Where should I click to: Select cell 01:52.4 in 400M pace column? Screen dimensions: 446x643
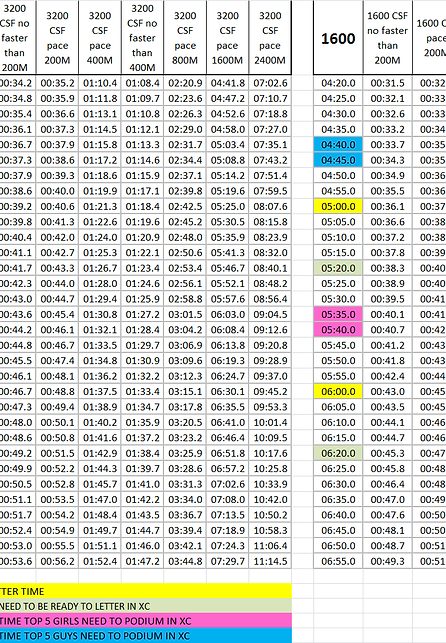click(100, 561)
